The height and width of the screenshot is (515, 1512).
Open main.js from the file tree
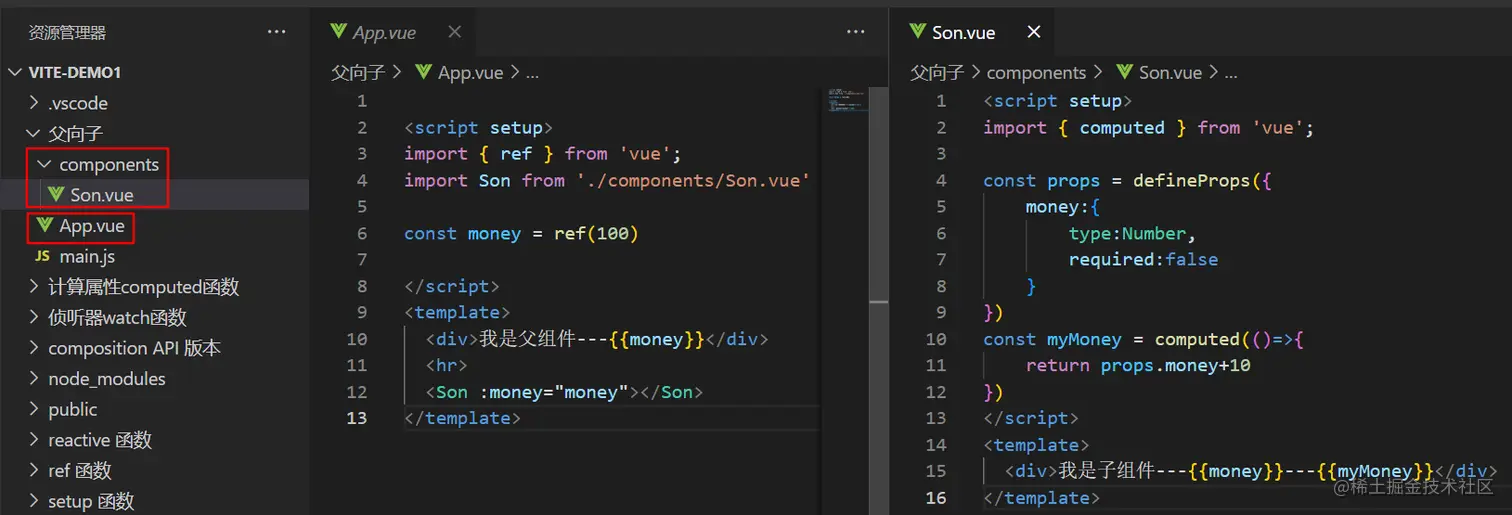coord(87,256)
